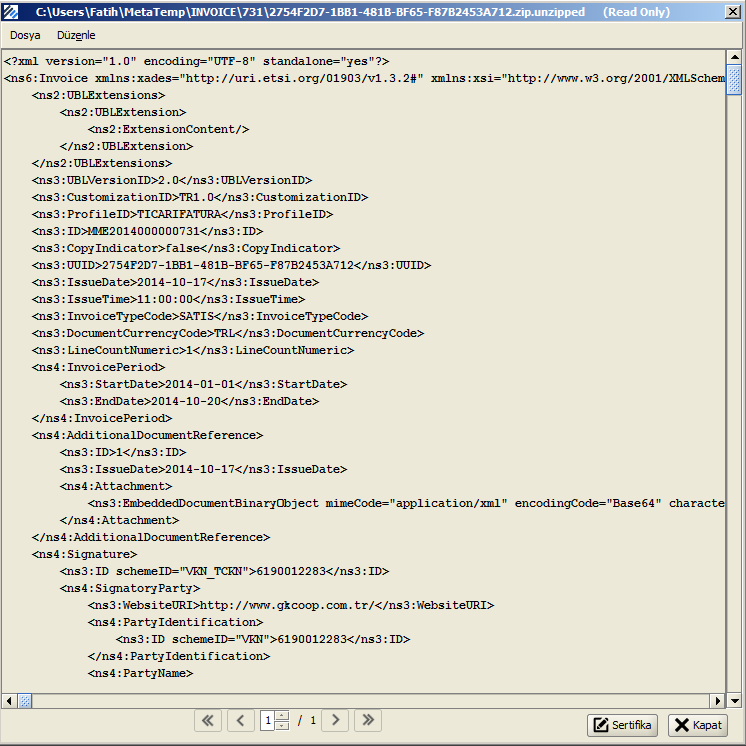This screenshot has width=746, height=746.
Task: Go to the previous page
Action: pyautogui.click(x=241, y=720)
